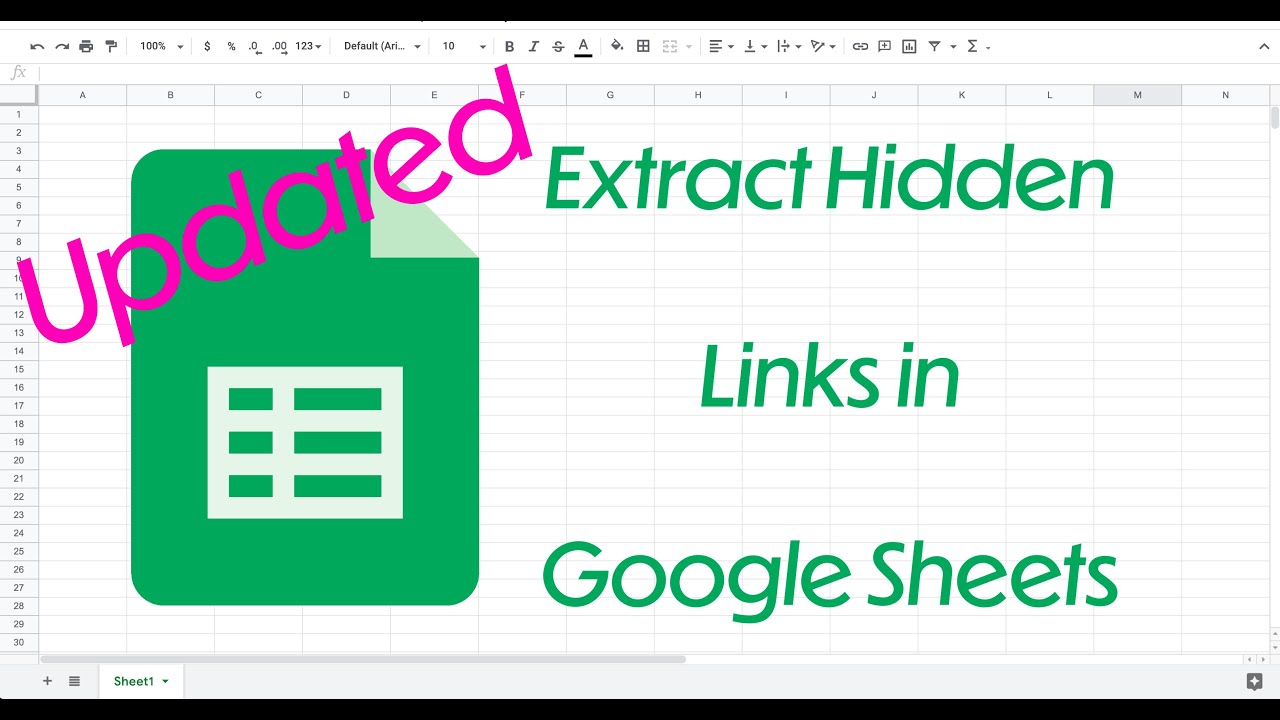Open the Explore panel
This screenshot has width=1280, height=720.
click(x=1255, y=682)
